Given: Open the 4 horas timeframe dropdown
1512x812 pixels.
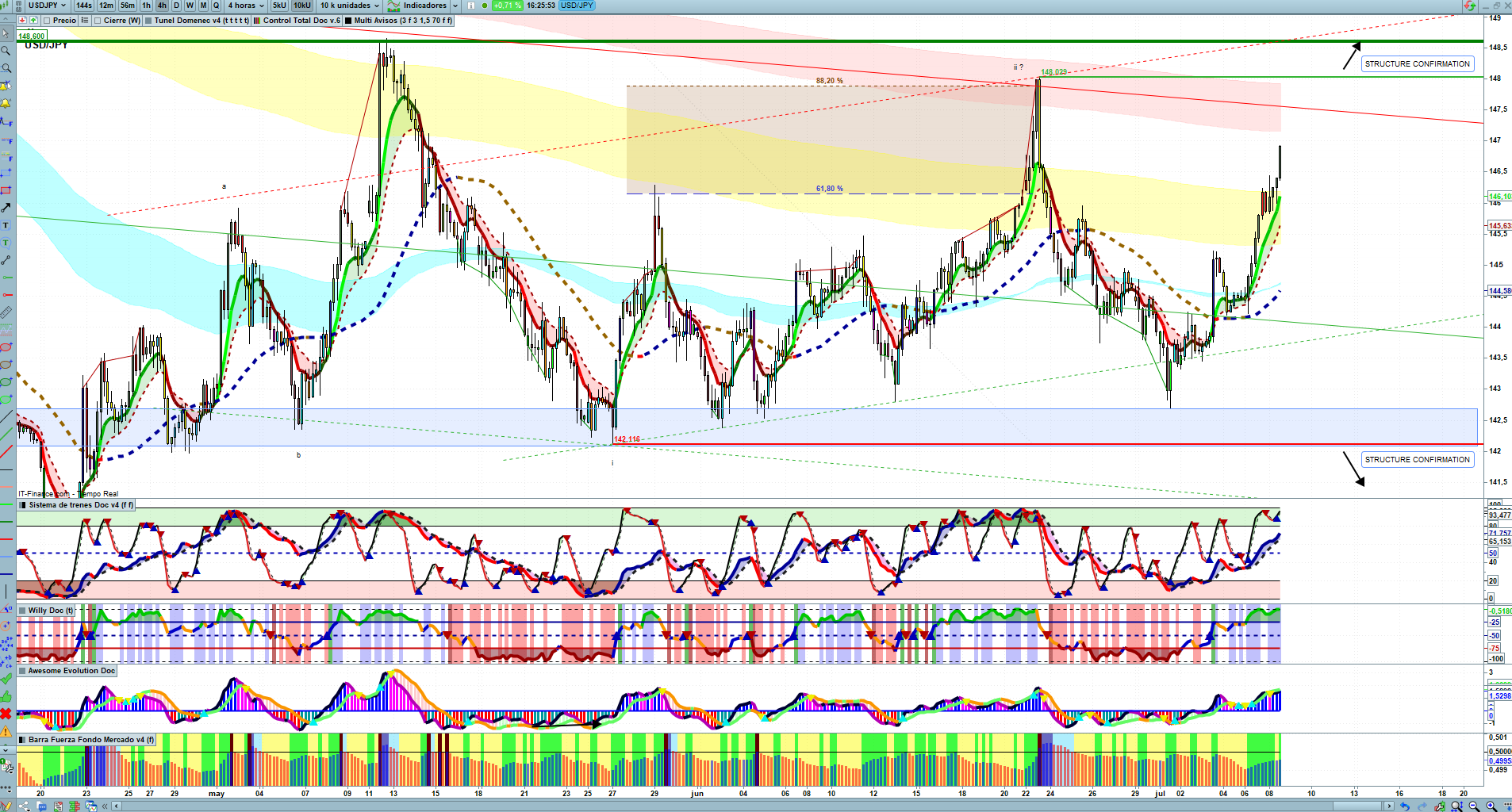Looking at the screenshot, I should [x=245, y=6].
